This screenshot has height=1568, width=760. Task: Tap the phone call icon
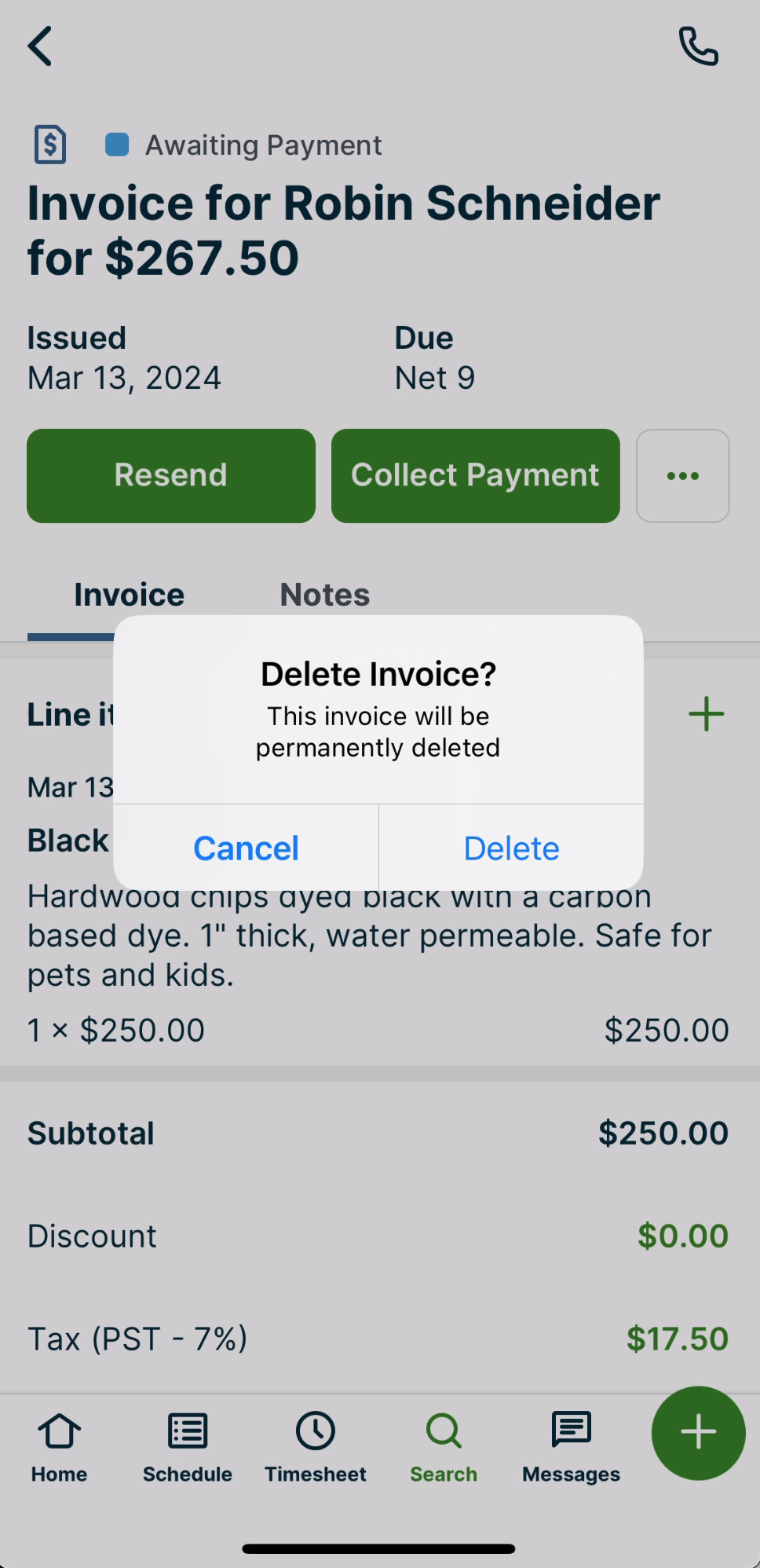(x=698, y=46)
